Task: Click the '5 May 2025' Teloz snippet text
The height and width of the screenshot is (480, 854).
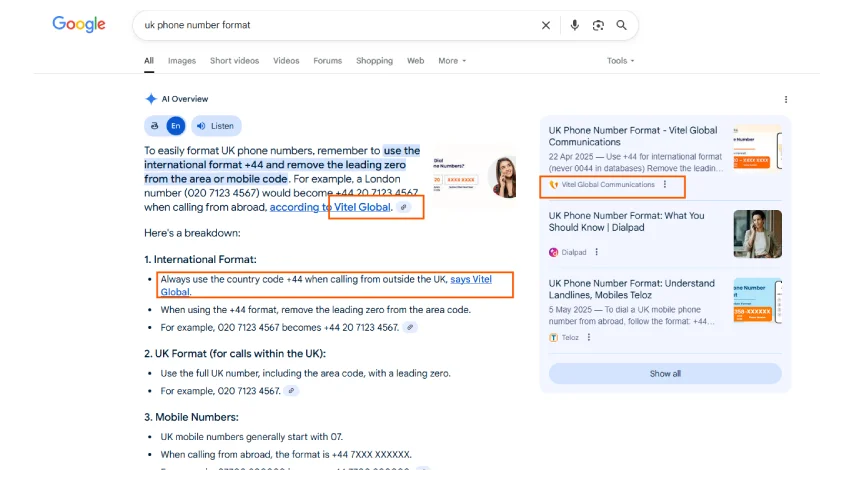Action: pos(631,315)
